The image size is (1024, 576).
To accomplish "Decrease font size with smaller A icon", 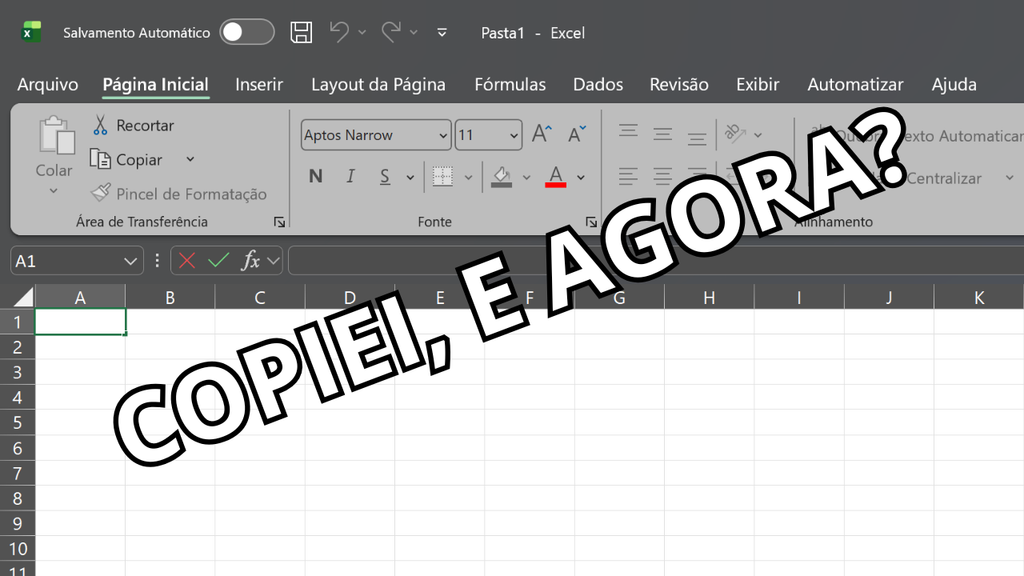I will point(577,134).
